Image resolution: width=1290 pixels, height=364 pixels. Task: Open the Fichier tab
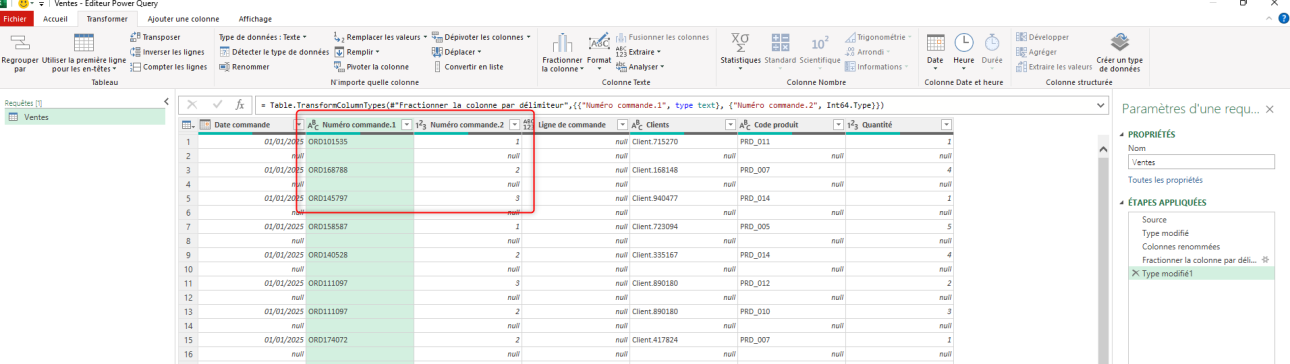click(x=16, y=18)
